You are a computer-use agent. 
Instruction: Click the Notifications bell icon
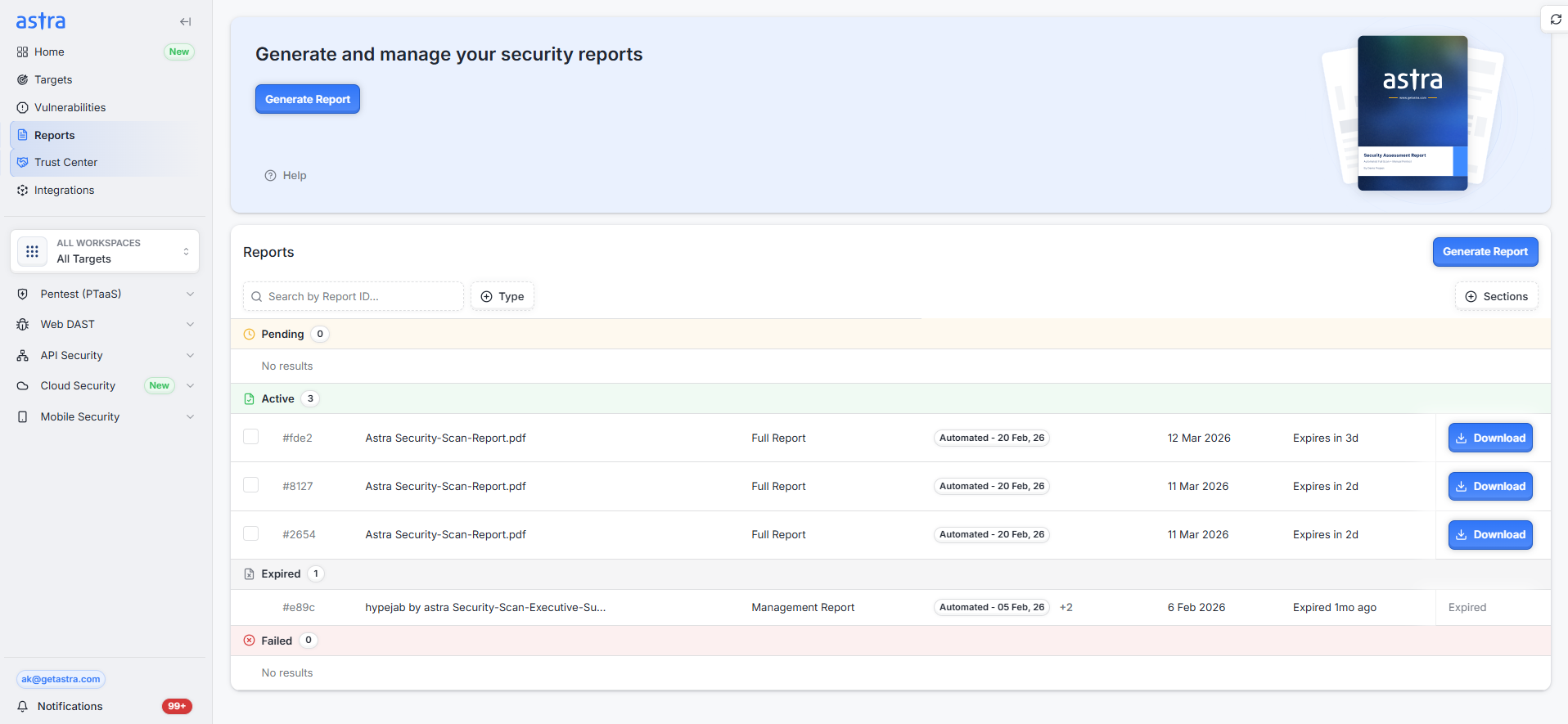click(x=23, y=706)
